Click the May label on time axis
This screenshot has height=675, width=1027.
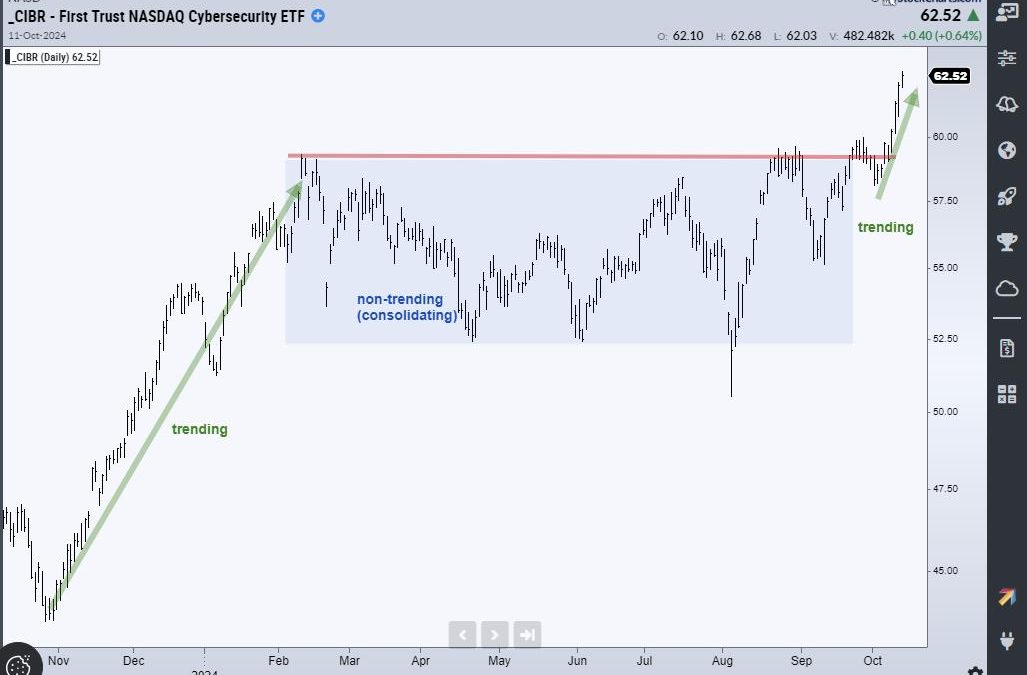pyautogui.click(x=499, y=660)
